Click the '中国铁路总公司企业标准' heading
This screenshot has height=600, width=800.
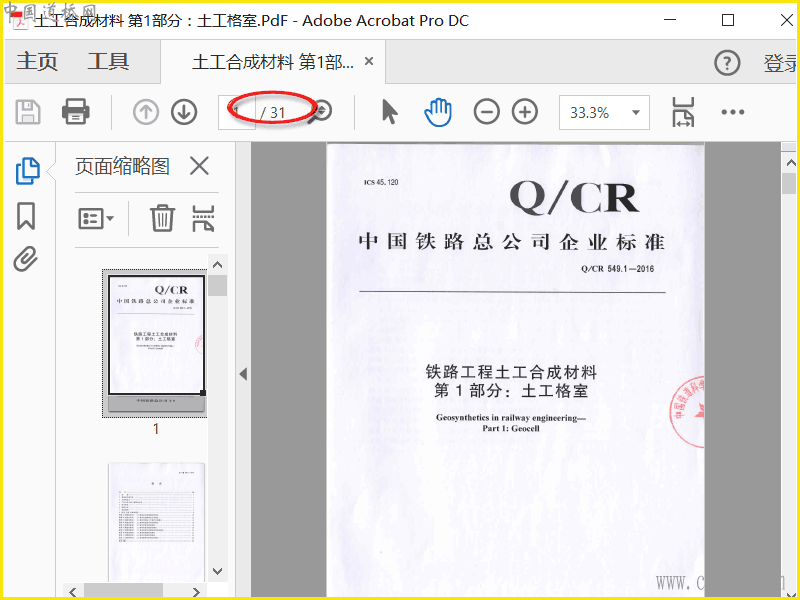(511, 242)
